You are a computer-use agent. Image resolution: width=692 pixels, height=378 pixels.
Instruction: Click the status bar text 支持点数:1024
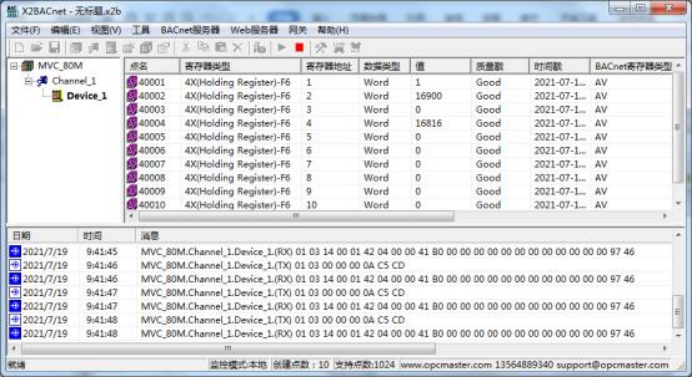point(365,364)
